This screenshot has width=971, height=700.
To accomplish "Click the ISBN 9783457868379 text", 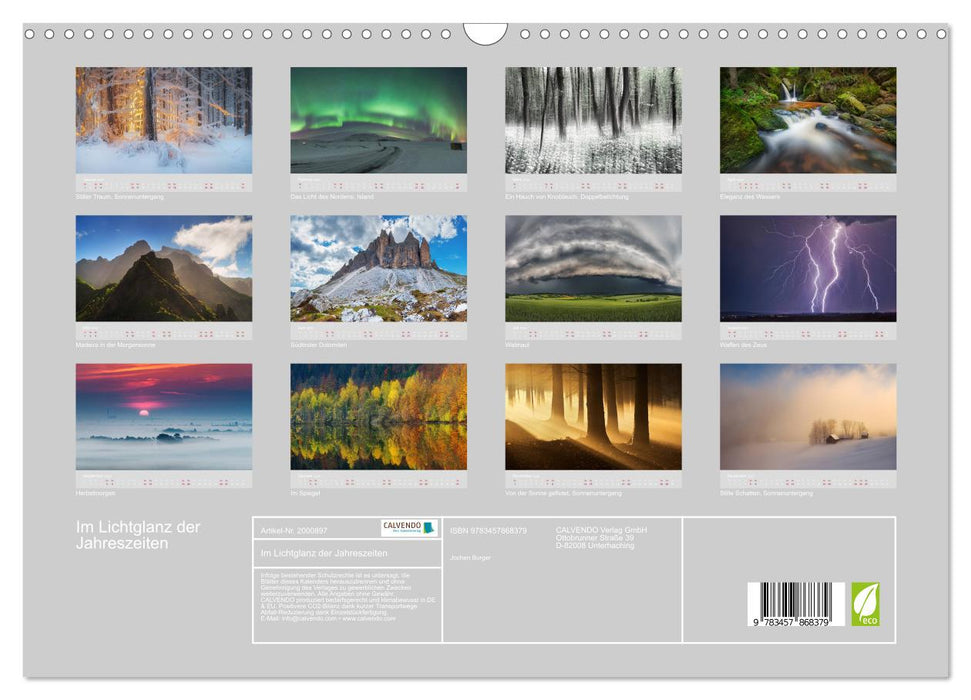I will 488,530.
